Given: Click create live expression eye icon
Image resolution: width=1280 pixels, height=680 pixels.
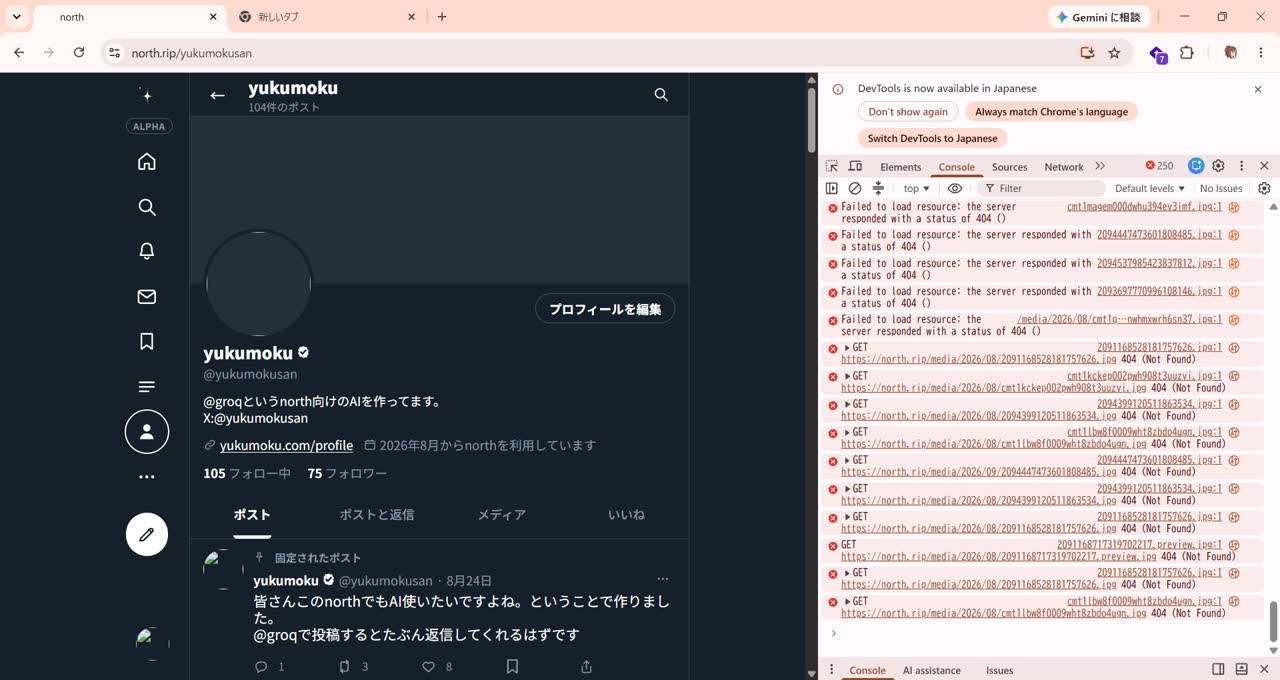Looking at the screenshot, I should click(955, 188).
